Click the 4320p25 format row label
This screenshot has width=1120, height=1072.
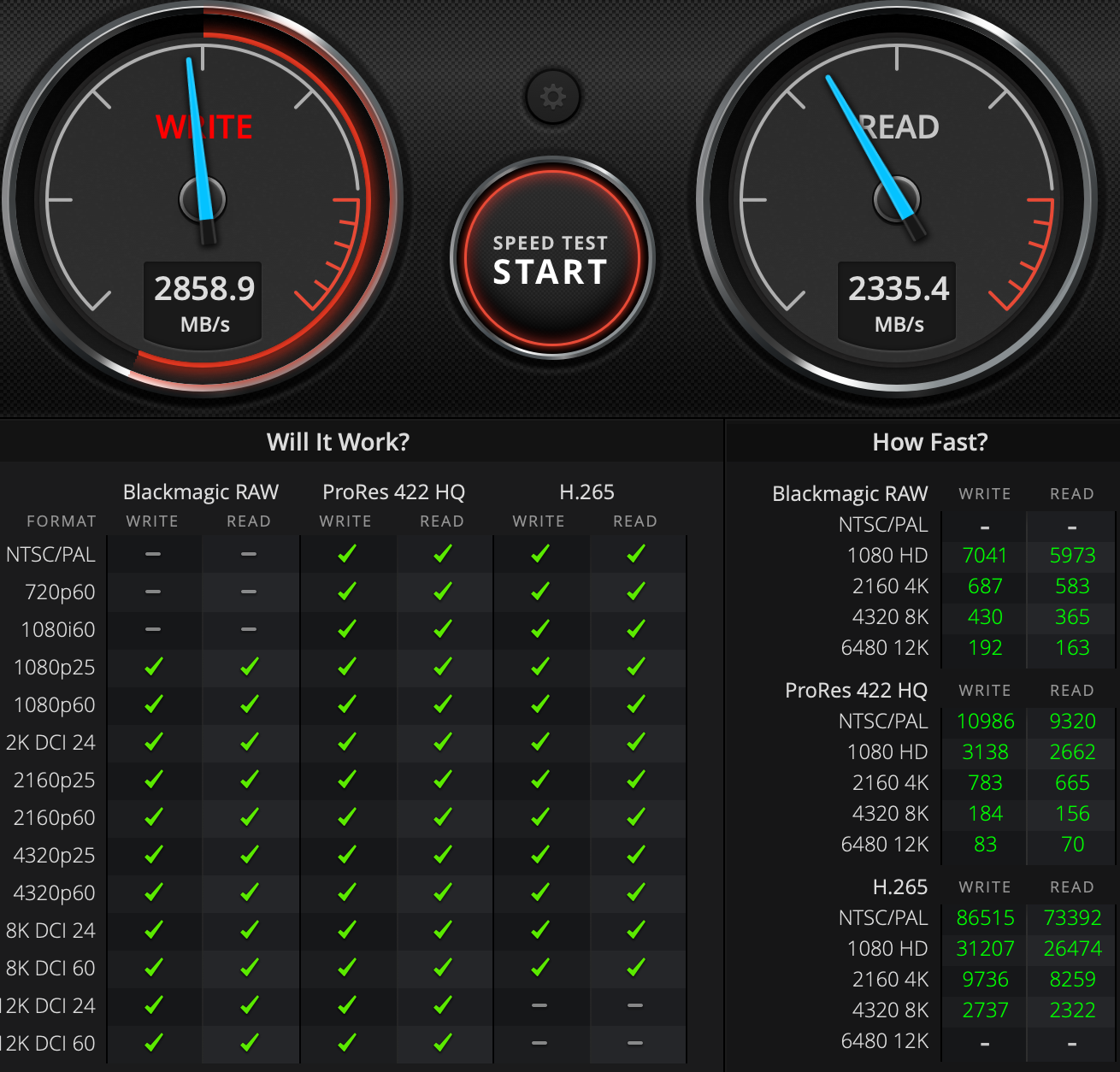[x=55, y=856]
